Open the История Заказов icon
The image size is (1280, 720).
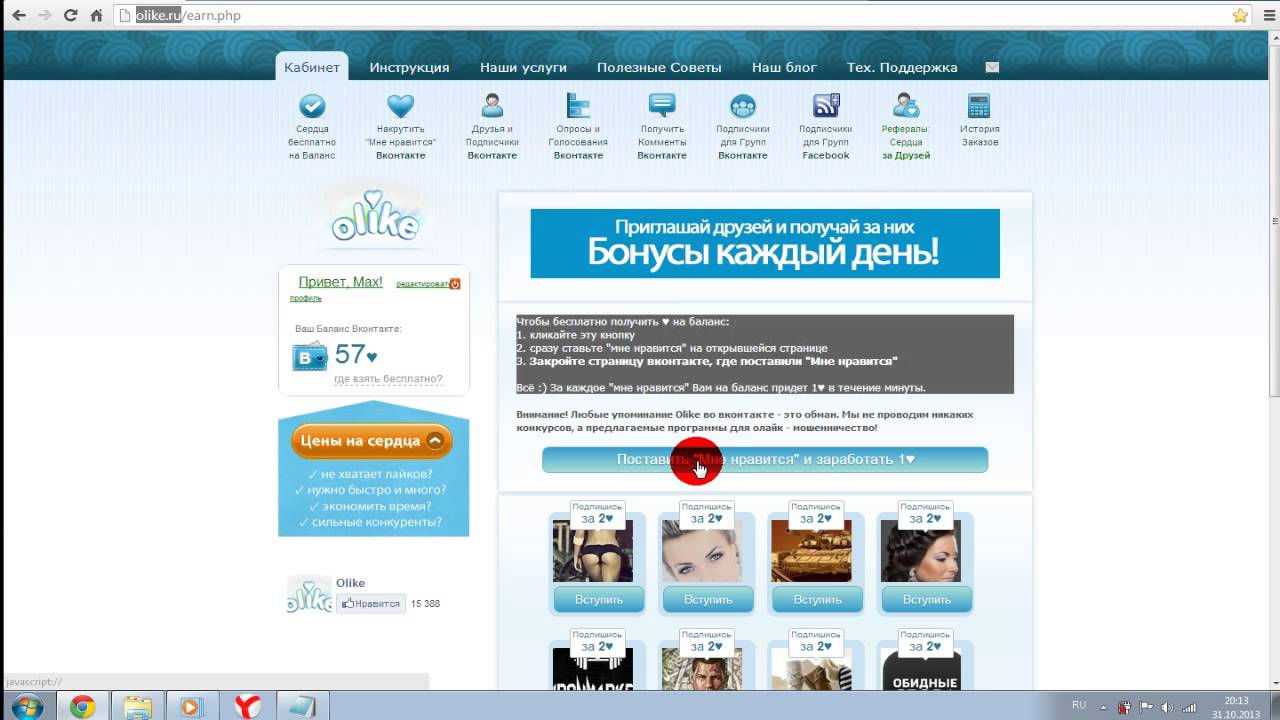pyautogui.click(x=979, y=106)
